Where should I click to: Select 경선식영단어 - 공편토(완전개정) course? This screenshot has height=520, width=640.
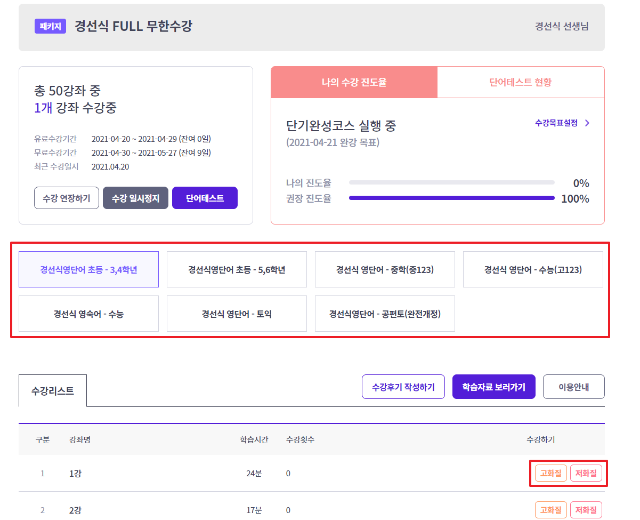[385, 314]
